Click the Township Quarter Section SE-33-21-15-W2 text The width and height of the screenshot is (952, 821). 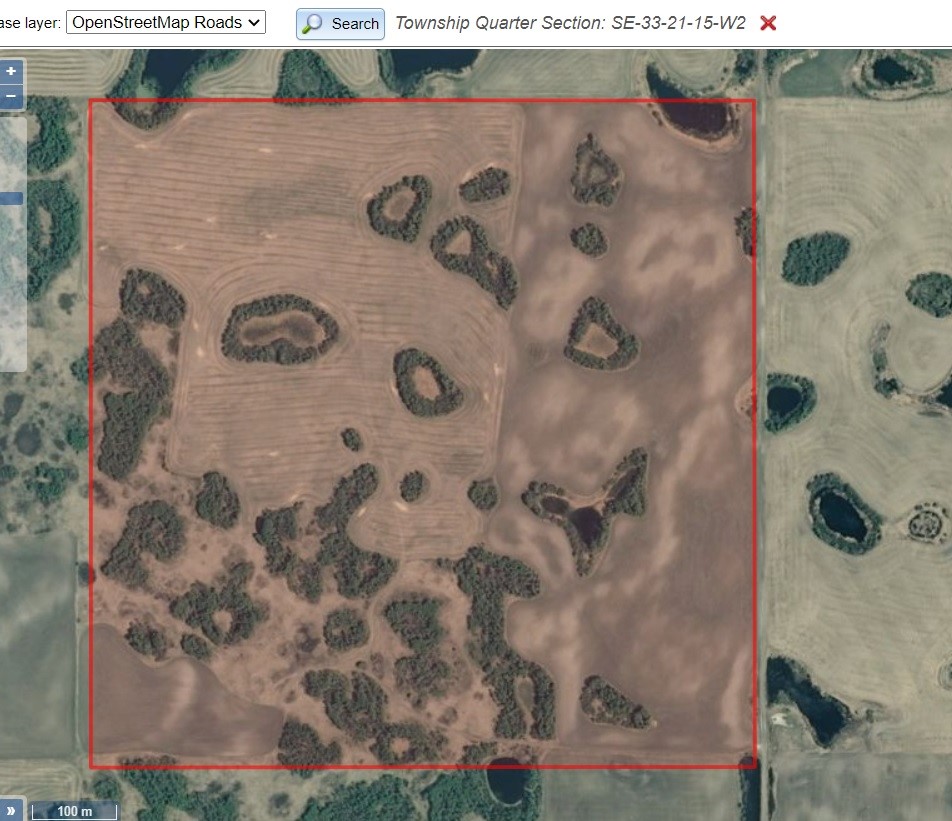(570, 23)
